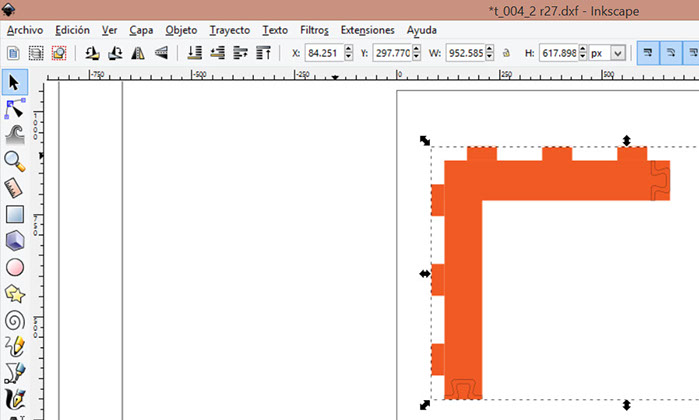
Task: Select the Selector arrow tool
Action: pos(14,82)
